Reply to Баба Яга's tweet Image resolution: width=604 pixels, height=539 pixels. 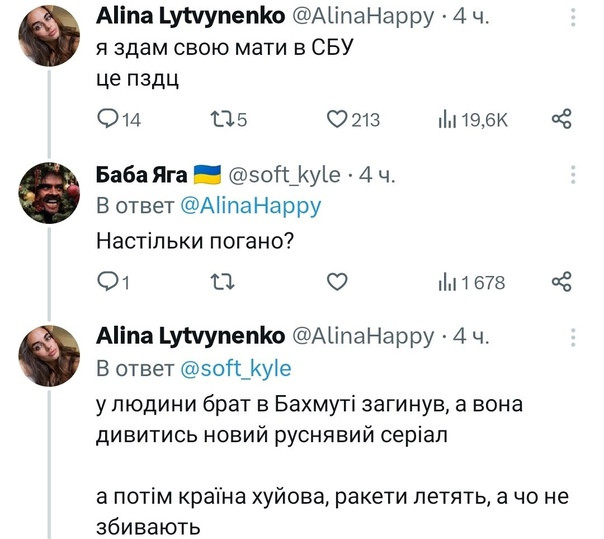(x=108, y=282)
